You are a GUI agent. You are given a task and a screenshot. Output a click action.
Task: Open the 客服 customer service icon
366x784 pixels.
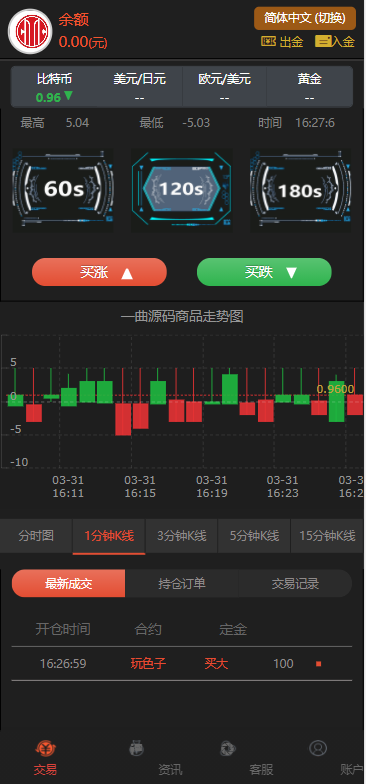click(228, 748)
